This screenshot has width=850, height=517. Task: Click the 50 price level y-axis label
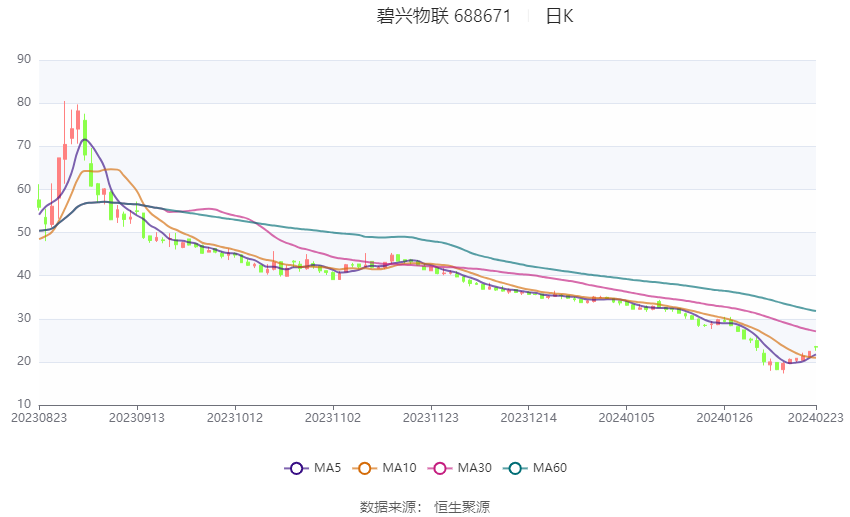[x=24, y=232]
